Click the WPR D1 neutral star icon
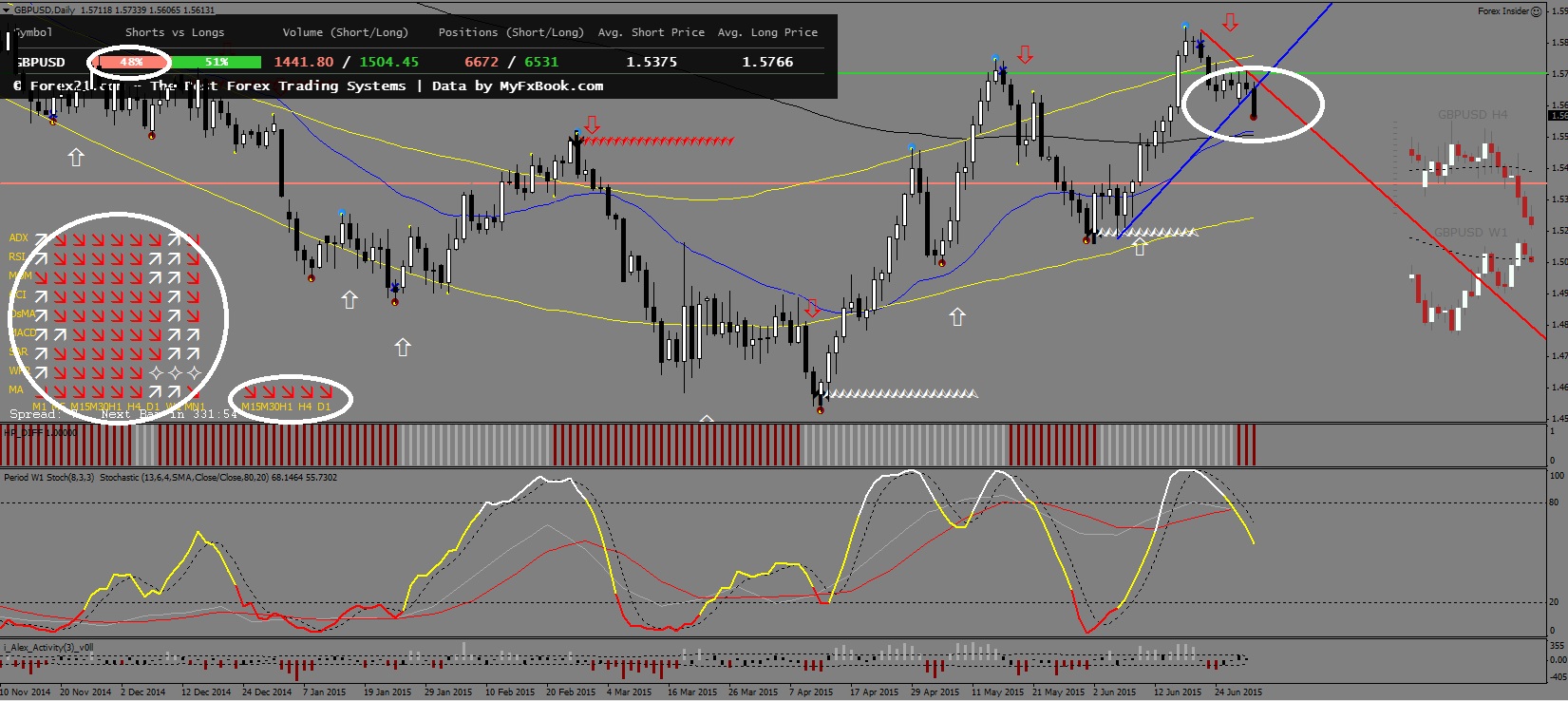1568x701 pixels. point(156,373)
